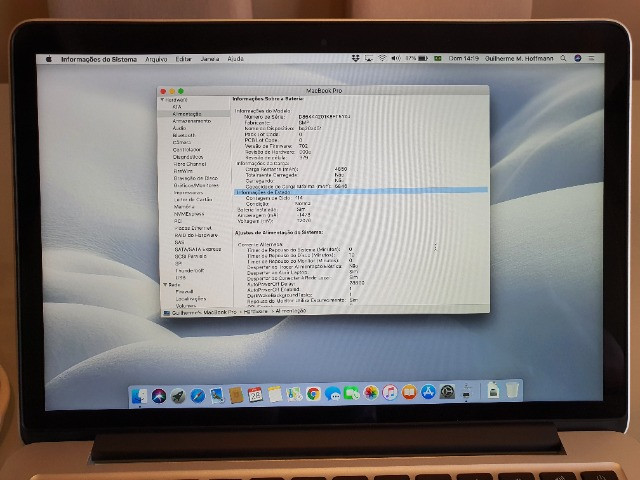Select ATA in the sidebar

coord(177,107)
